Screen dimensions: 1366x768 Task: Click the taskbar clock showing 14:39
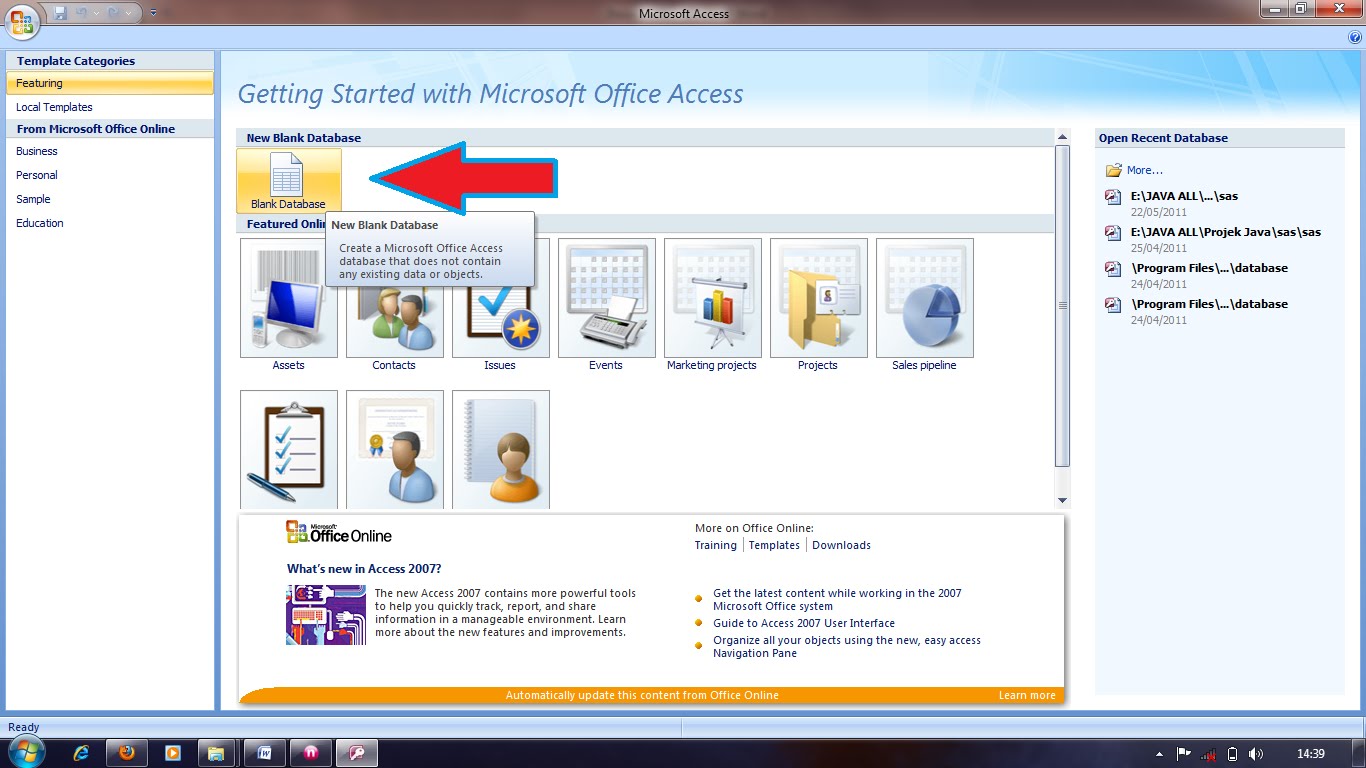point(1310,754)
